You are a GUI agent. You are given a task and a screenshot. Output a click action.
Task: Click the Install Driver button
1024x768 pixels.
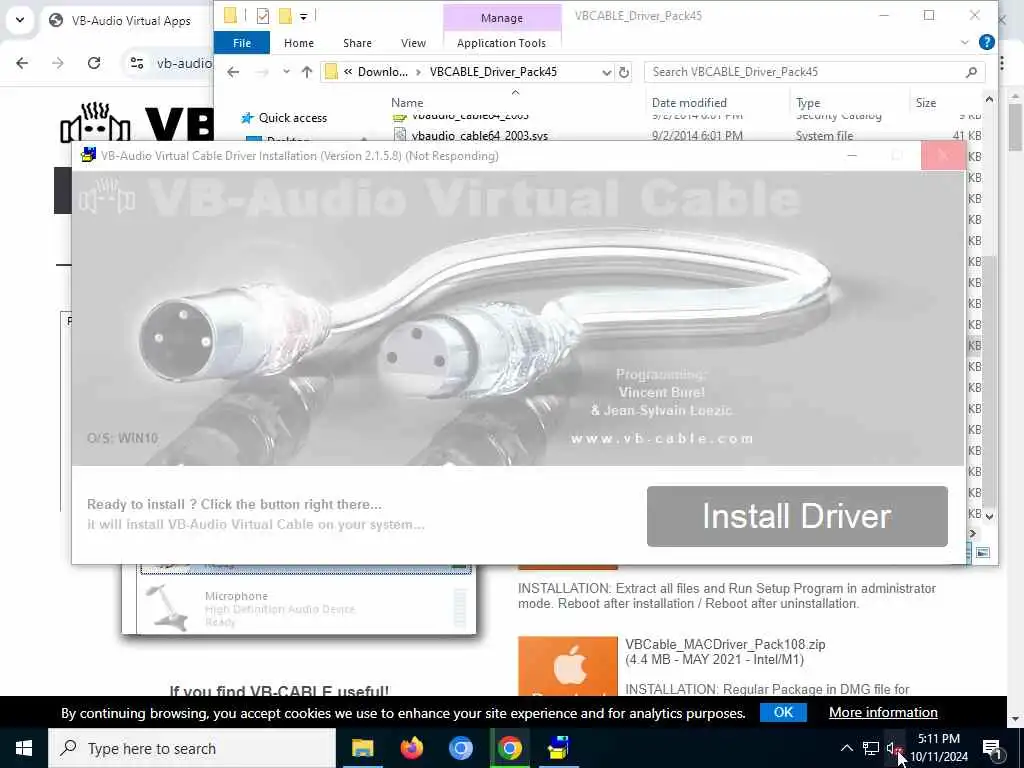797,516
